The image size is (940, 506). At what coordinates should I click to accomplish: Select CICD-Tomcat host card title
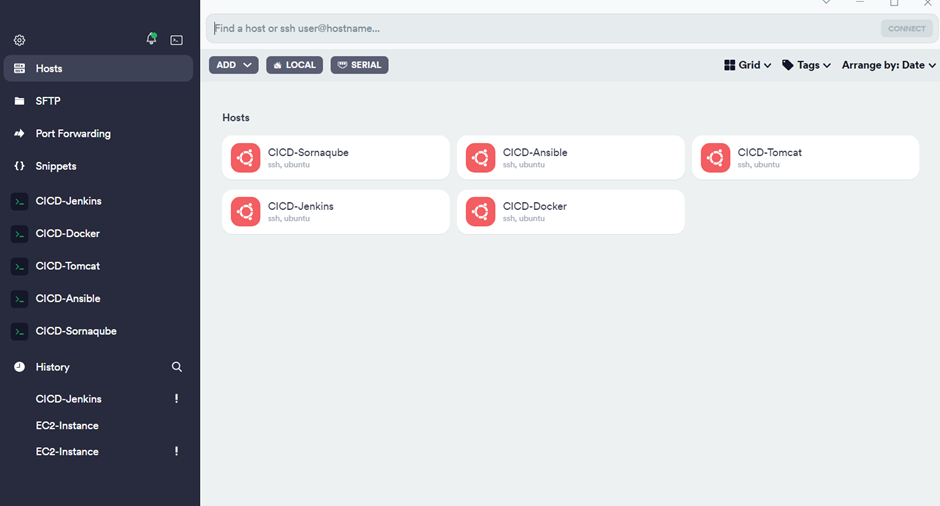click(x=769, y=152)
